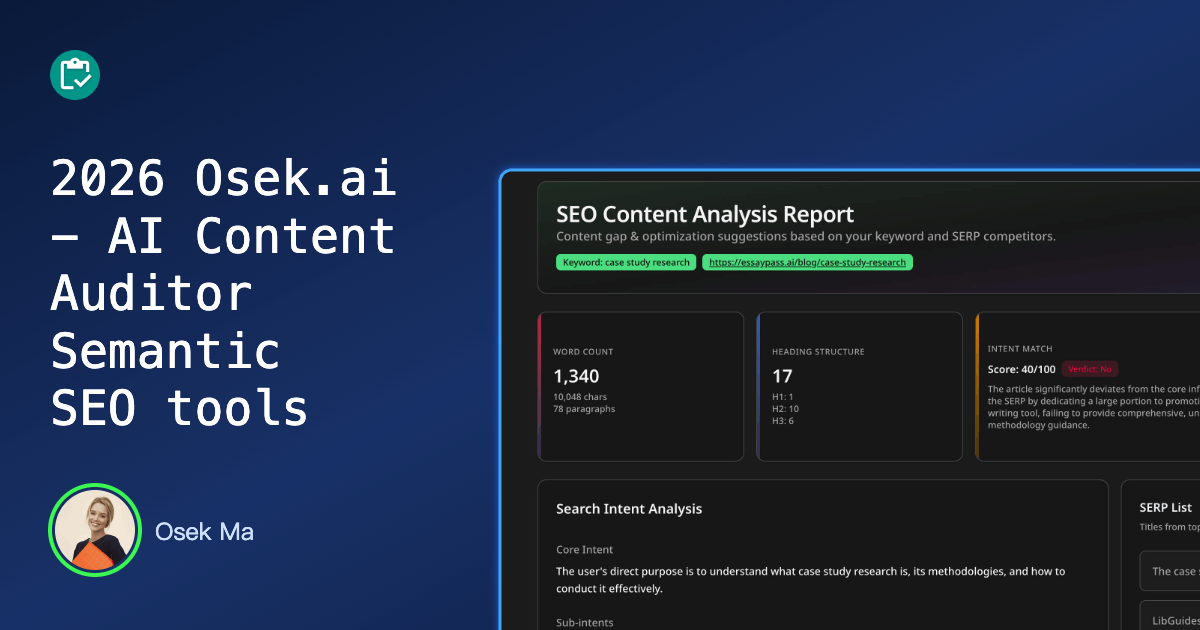
Task: Click the 1,340 word count number
Action: click(576, 376)
